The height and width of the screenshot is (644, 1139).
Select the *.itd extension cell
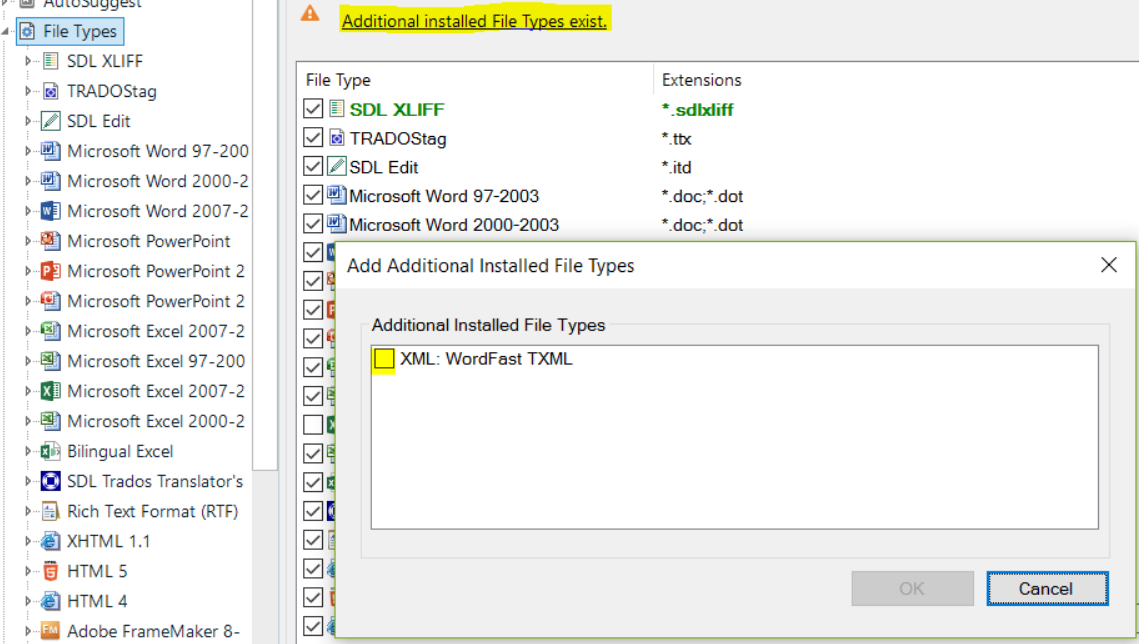point(676,167)
